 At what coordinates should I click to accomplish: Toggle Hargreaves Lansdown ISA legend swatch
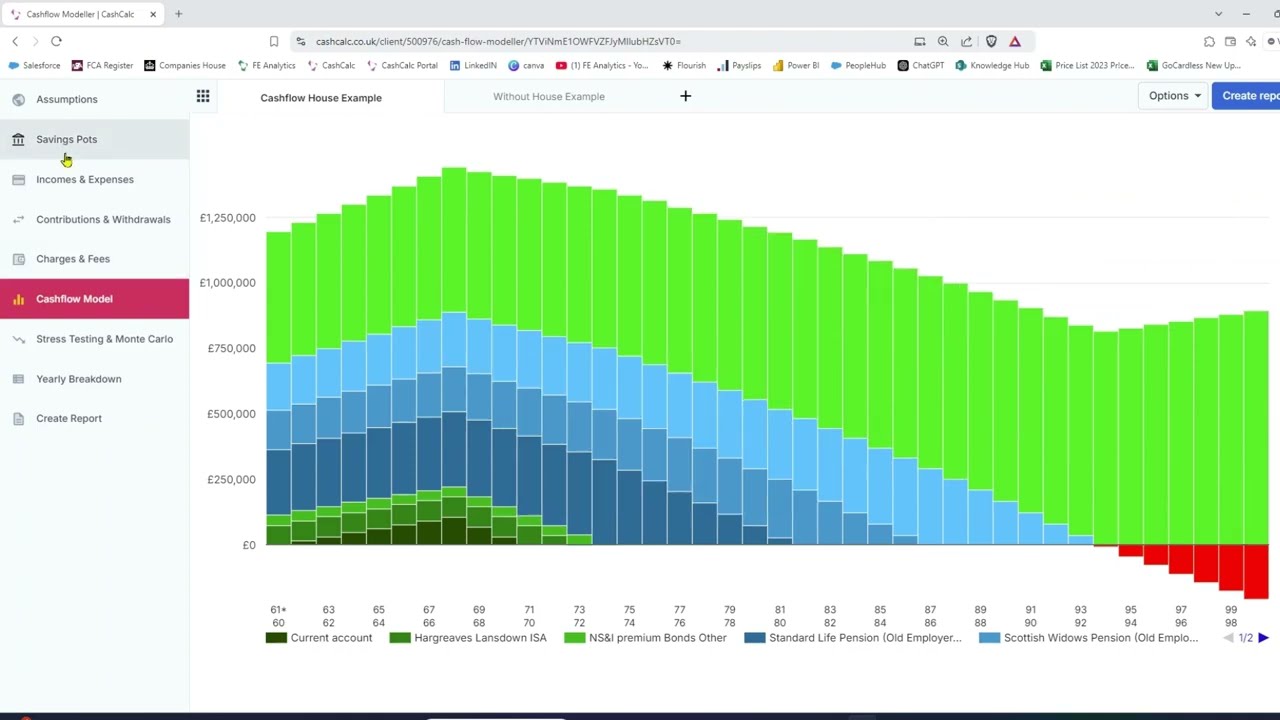point(400,638)
